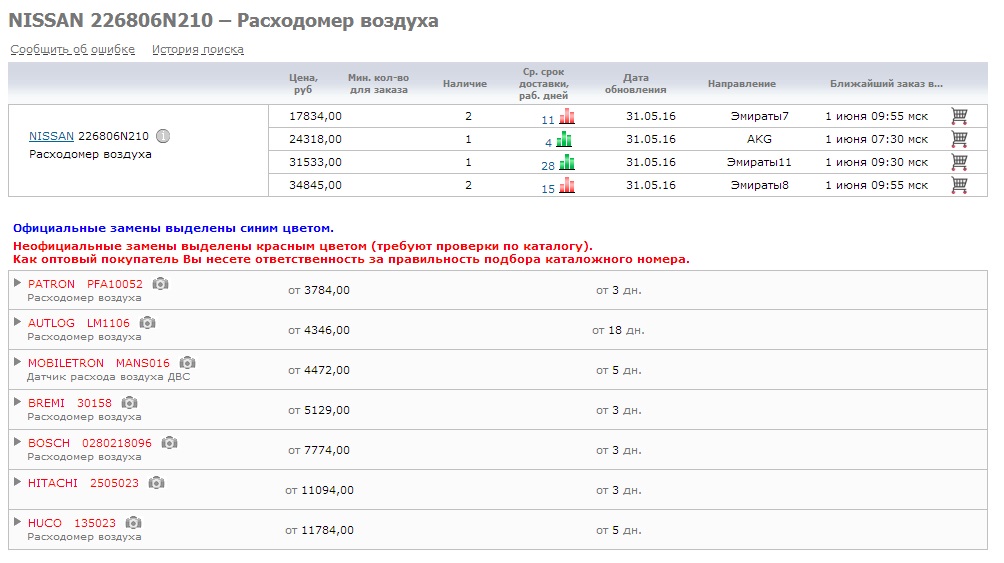Image resolution: width=1004 pixels, height=563 pixels.
Task: Click price 24318,00
Action: point(315,139)
